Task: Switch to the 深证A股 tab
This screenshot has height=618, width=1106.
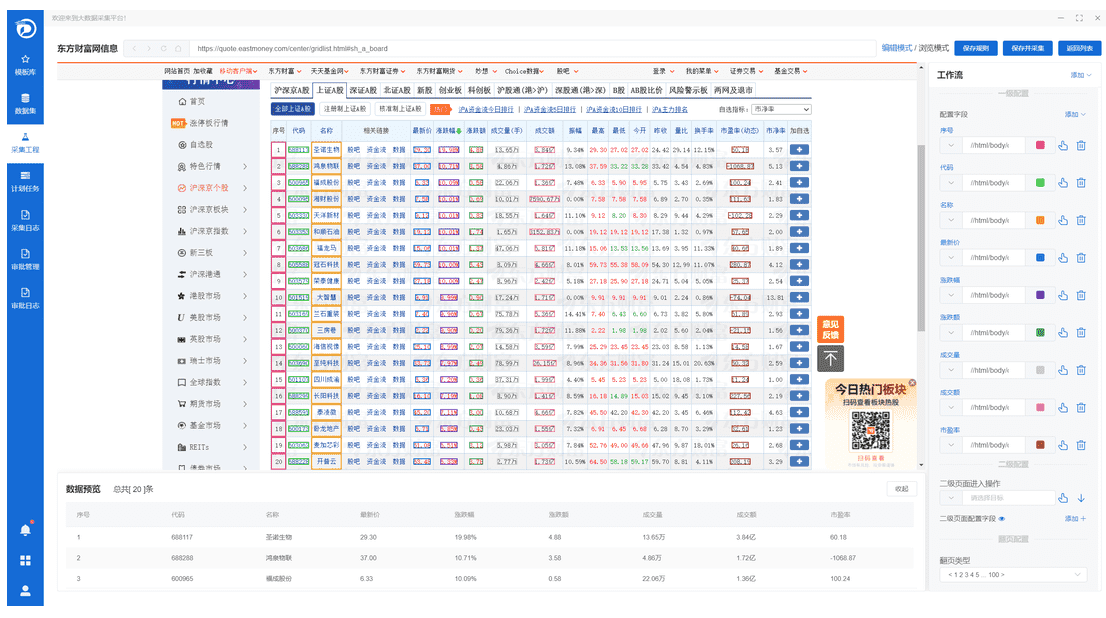Action: click(x=363, y=90)
